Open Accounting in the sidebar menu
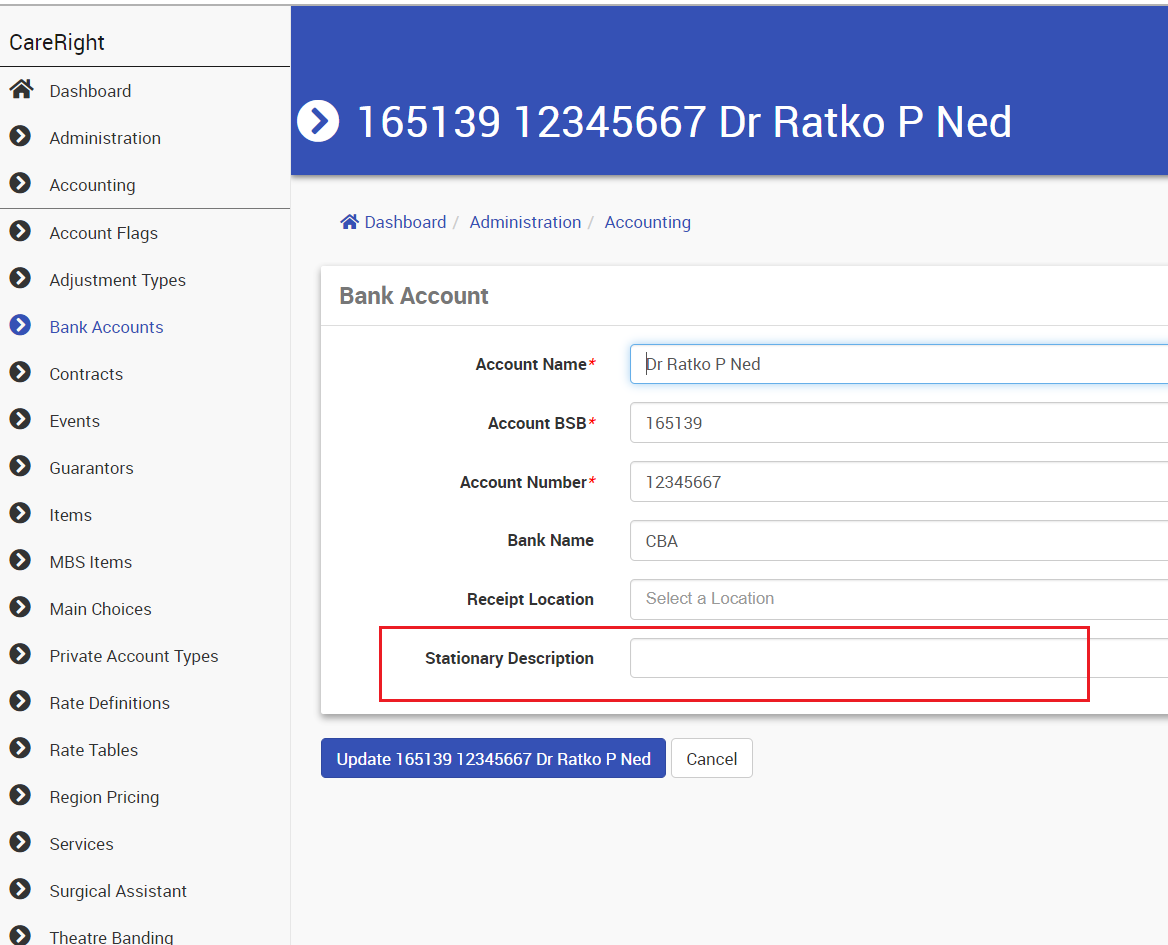 point(92,185)
